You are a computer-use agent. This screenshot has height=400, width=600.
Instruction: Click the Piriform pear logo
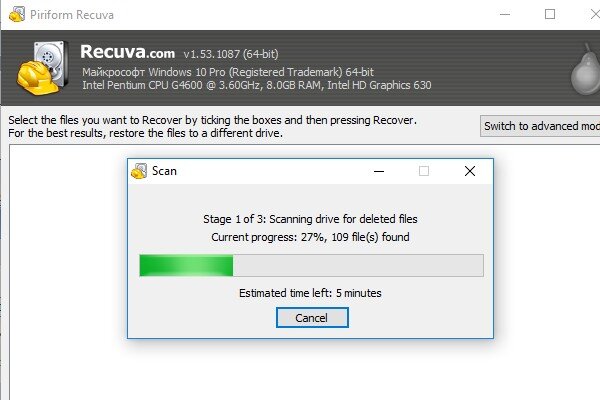coord(585,70)
